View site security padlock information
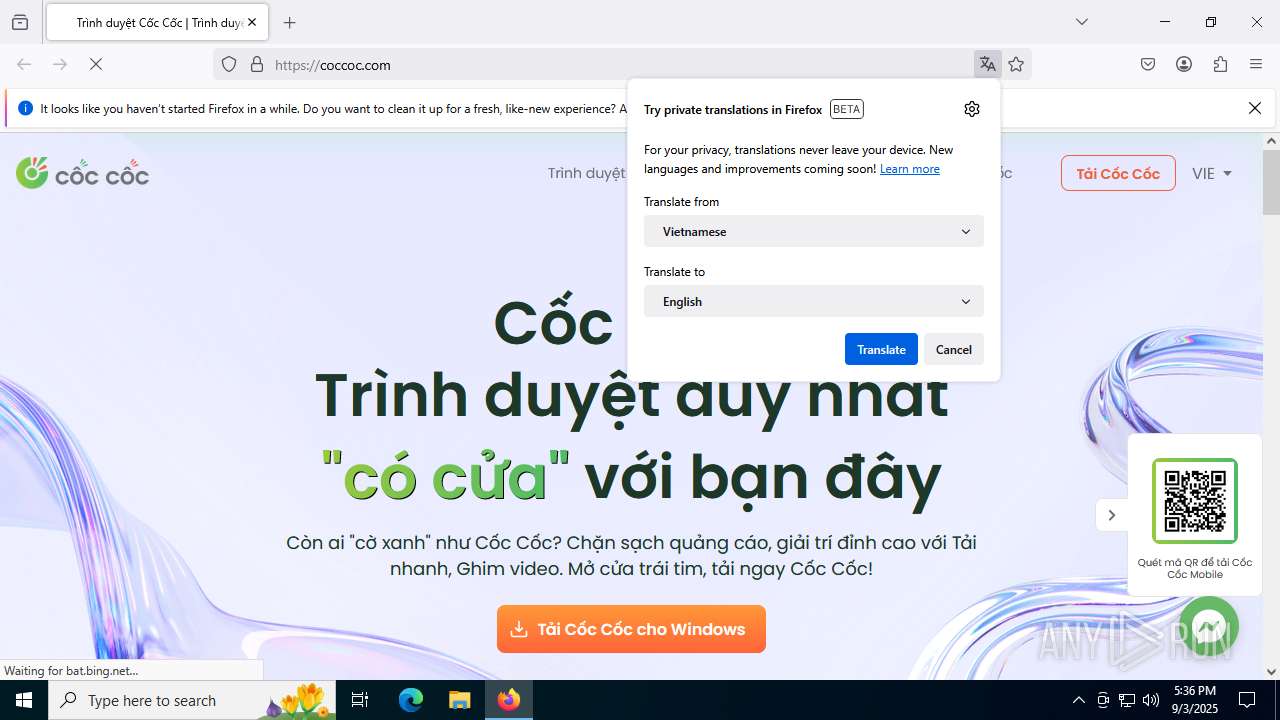 [257, 64]
